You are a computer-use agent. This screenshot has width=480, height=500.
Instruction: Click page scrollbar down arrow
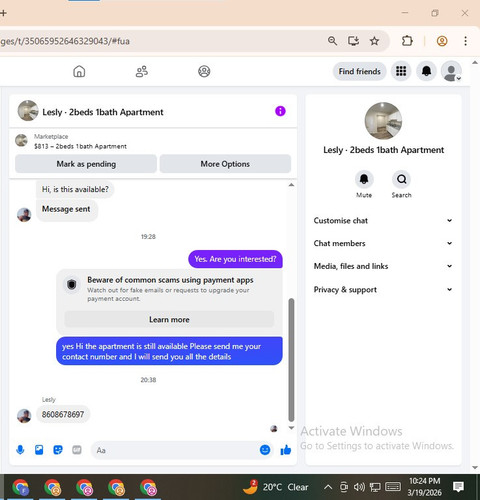tap(475, 467)
